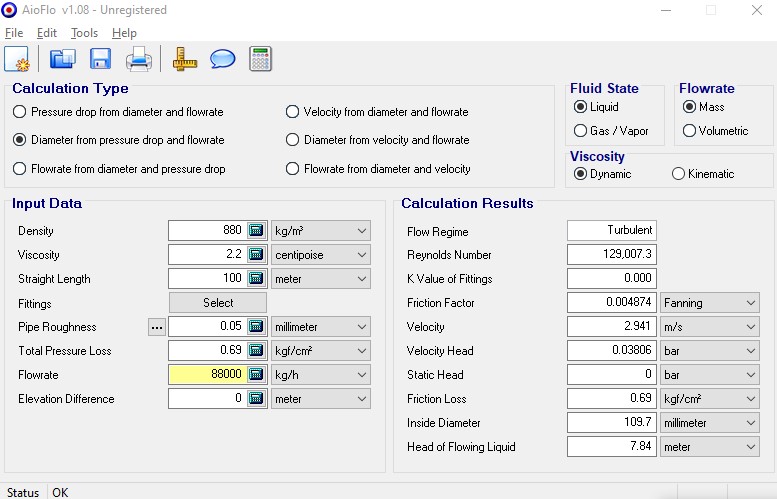Switch flowrate type to Volumetric

tap(689, 131)
